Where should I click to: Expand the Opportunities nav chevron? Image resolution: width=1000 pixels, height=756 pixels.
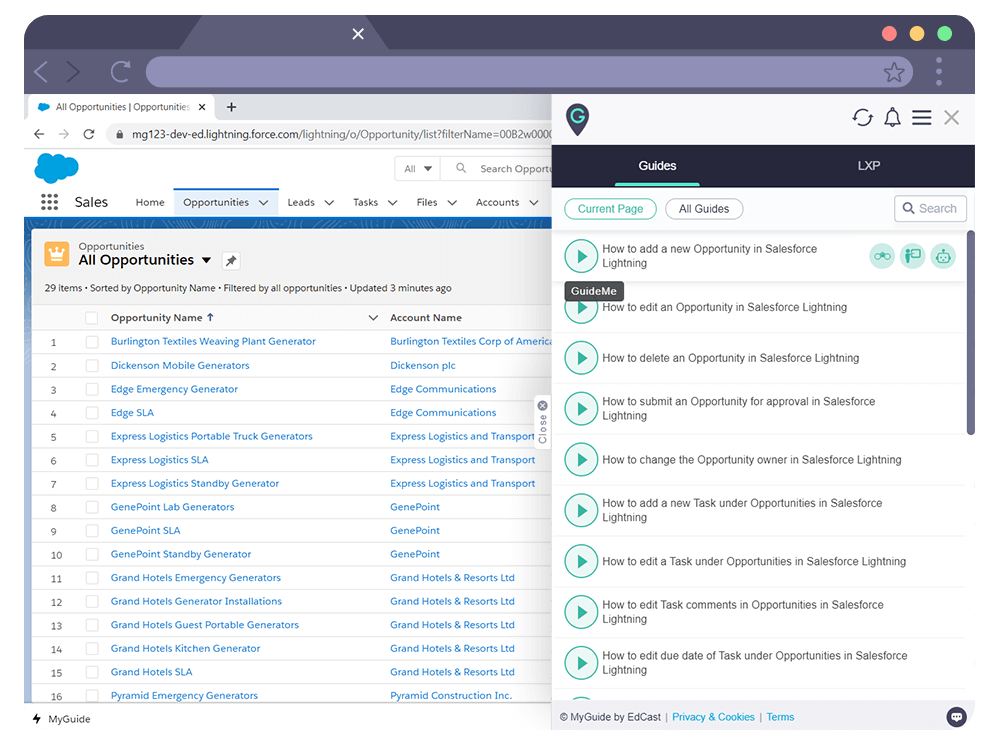click(x=263, y=203)
